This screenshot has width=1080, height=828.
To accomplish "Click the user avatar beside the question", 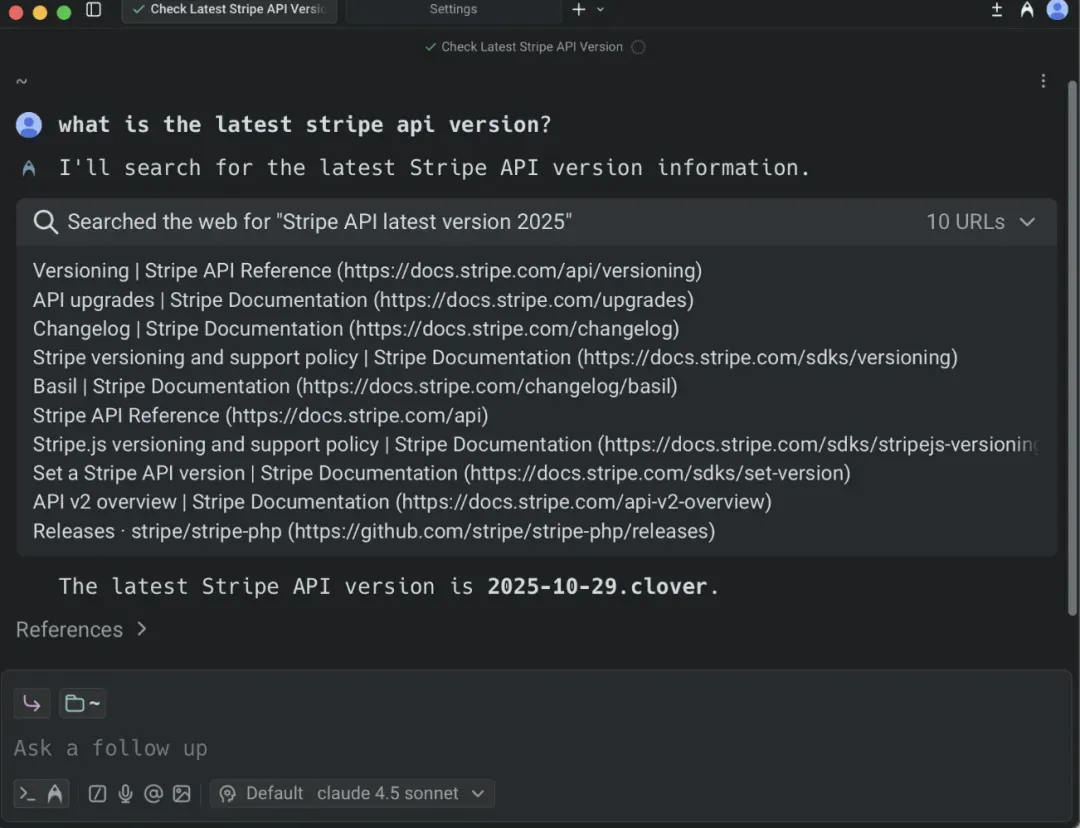I will (x=29, y=125).
